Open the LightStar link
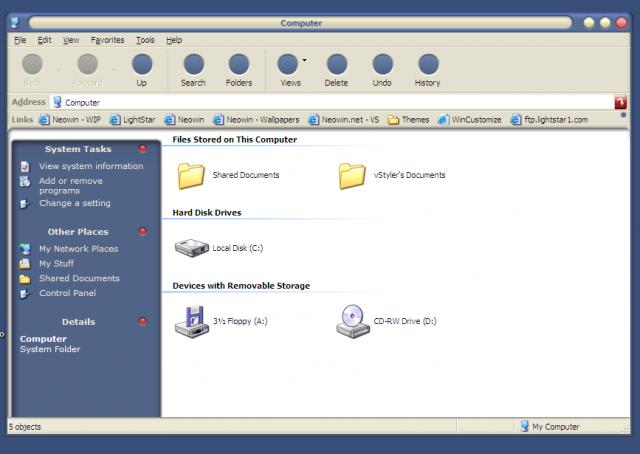Viewport: 640px width, 454px height. coord(133,120)
